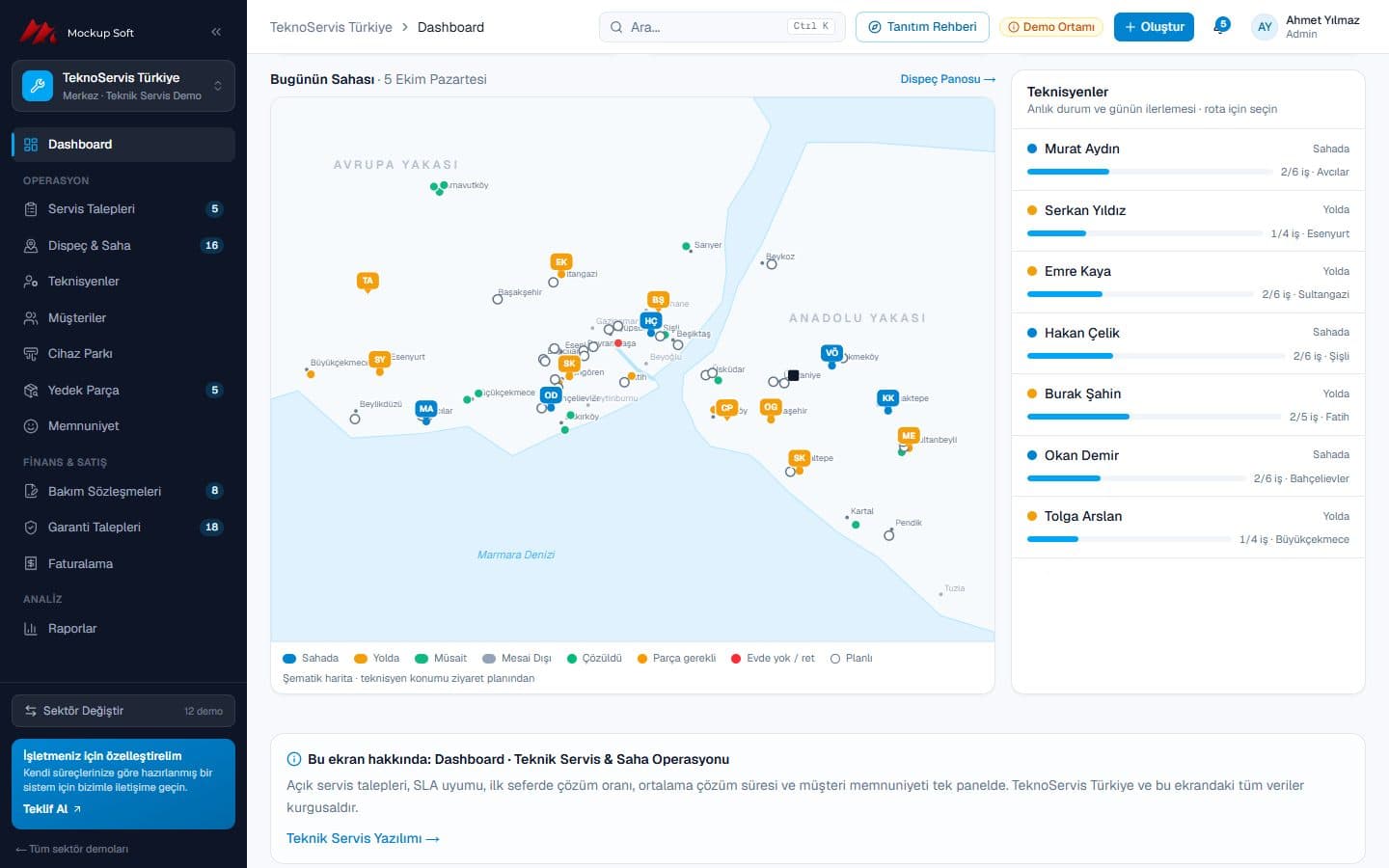Select the HÇ map marker

pos(651,320)
